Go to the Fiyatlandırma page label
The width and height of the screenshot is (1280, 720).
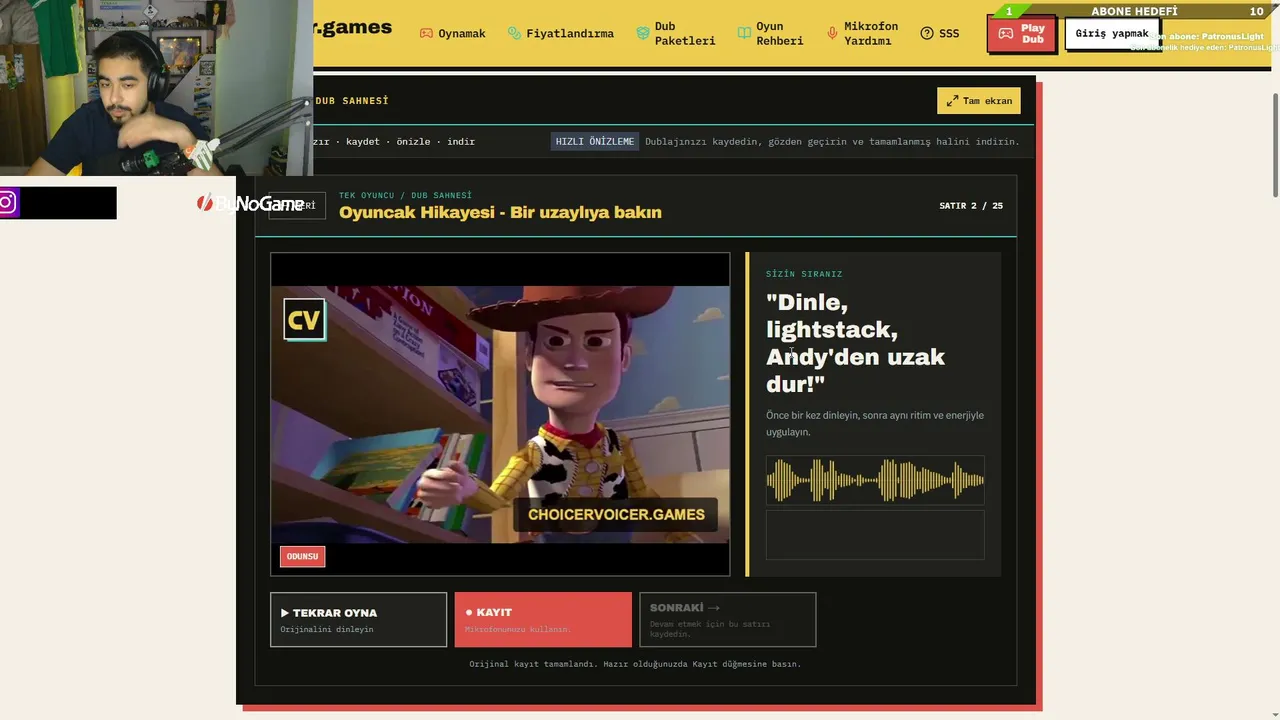point(570,33)
